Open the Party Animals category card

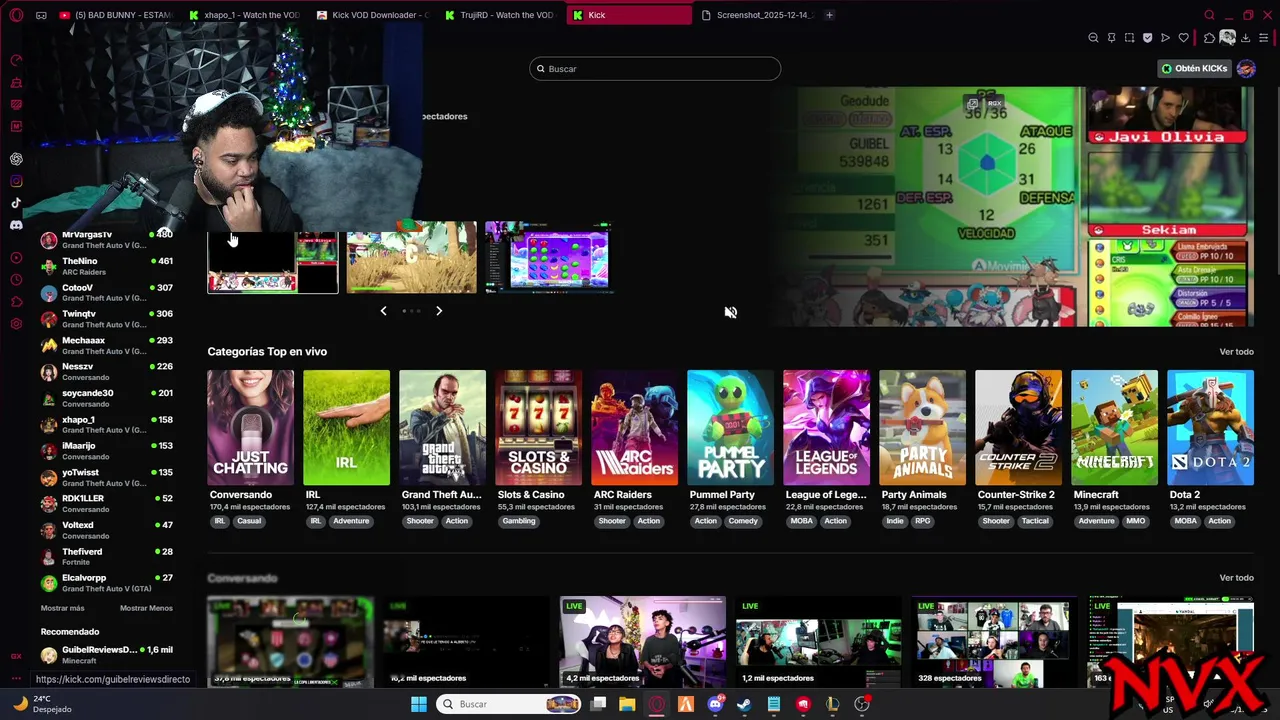tap(922, 428)
